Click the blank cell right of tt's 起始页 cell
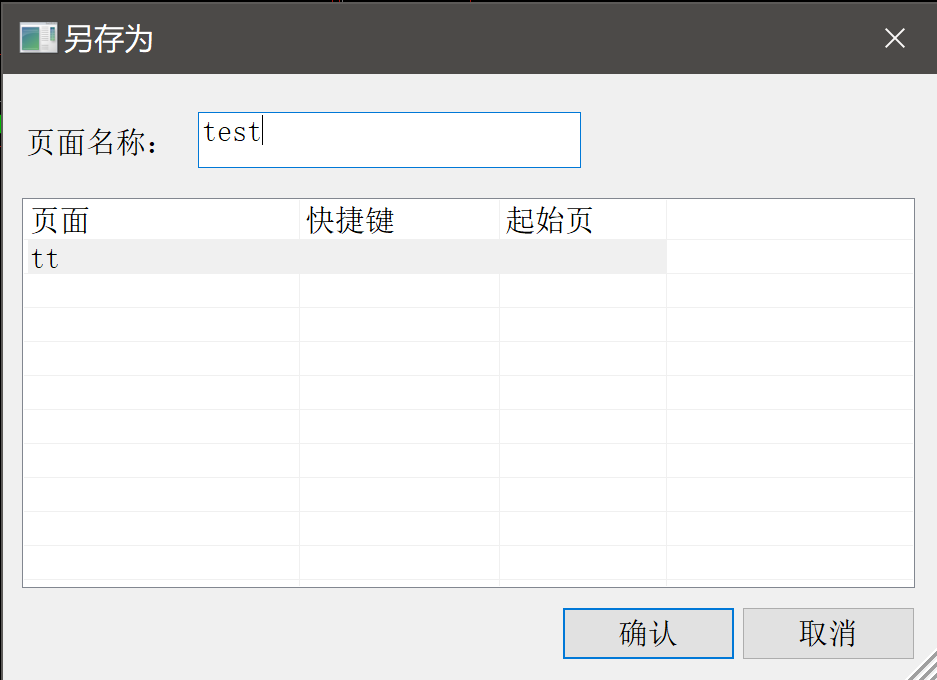Image resolution: width=937 pixels, height=680 pixels. 789,258
